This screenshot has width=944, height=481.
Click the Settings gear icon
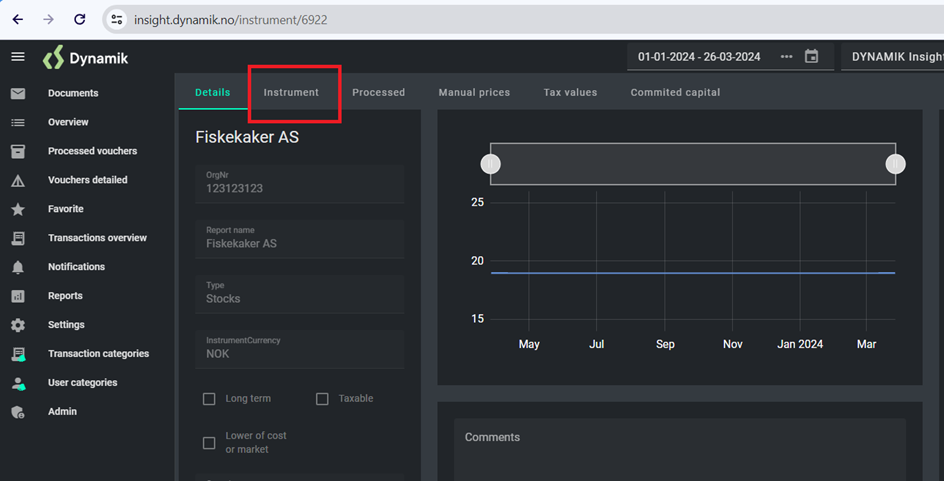pos(18,325)
